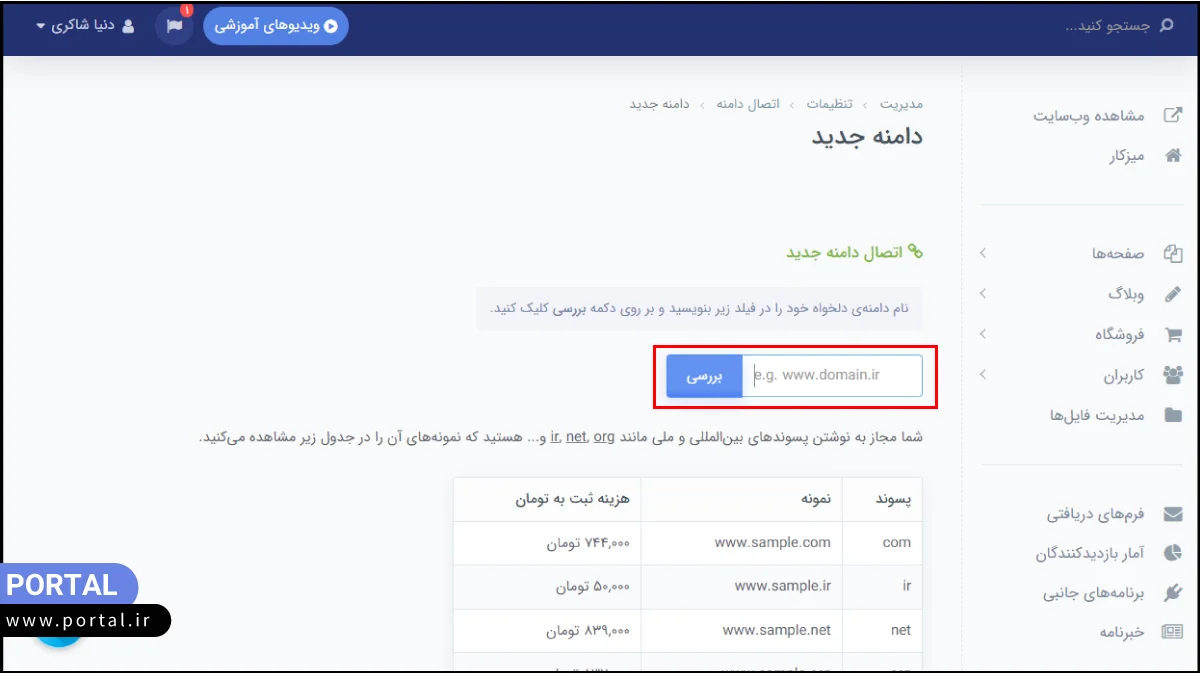
Task: Open the notifications flag icon
Action: coord(173,24)
